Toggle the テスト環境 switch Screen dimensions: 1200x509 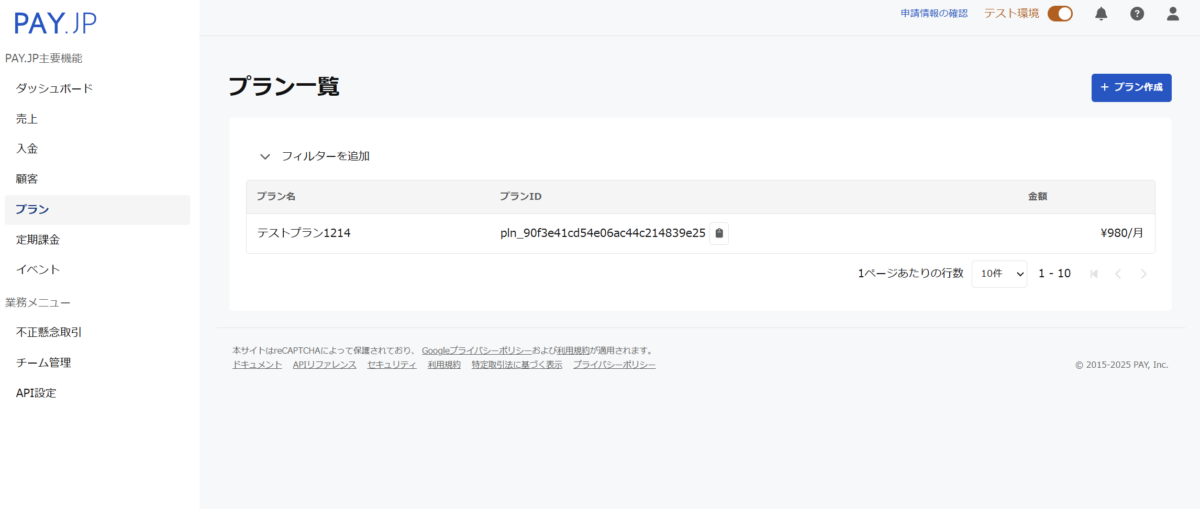1059,14
